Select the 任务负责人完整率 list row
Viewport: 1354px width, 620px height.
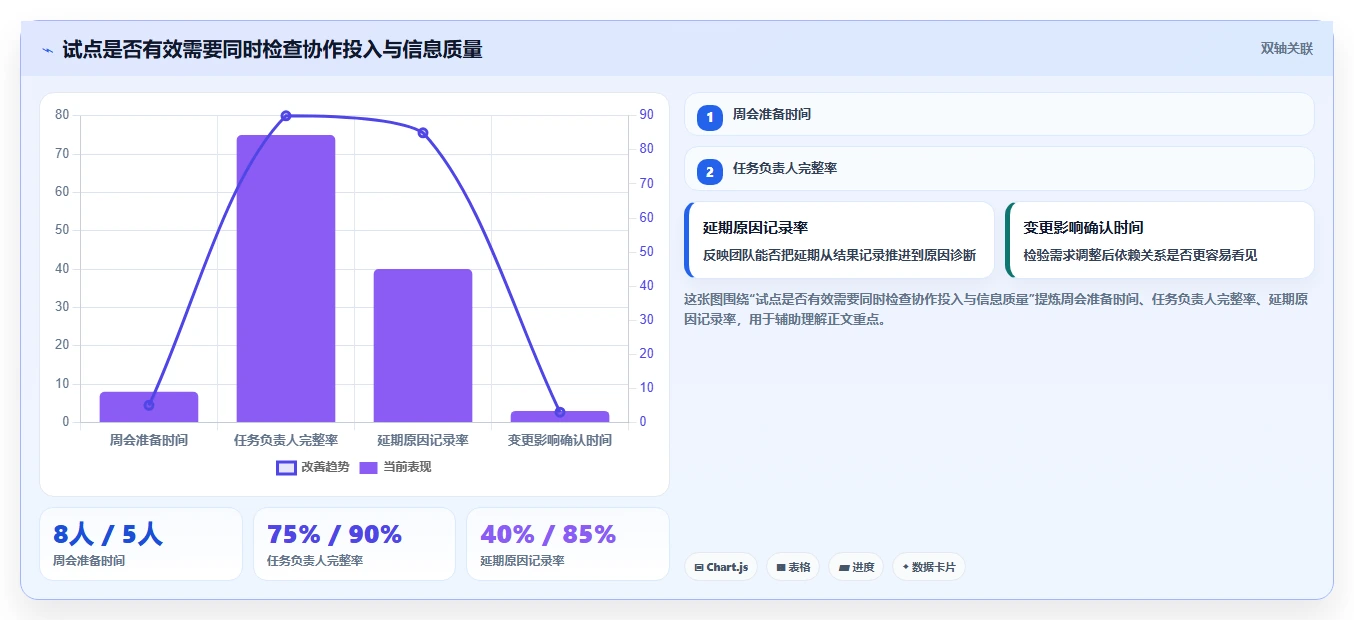[x=999, y=169]
